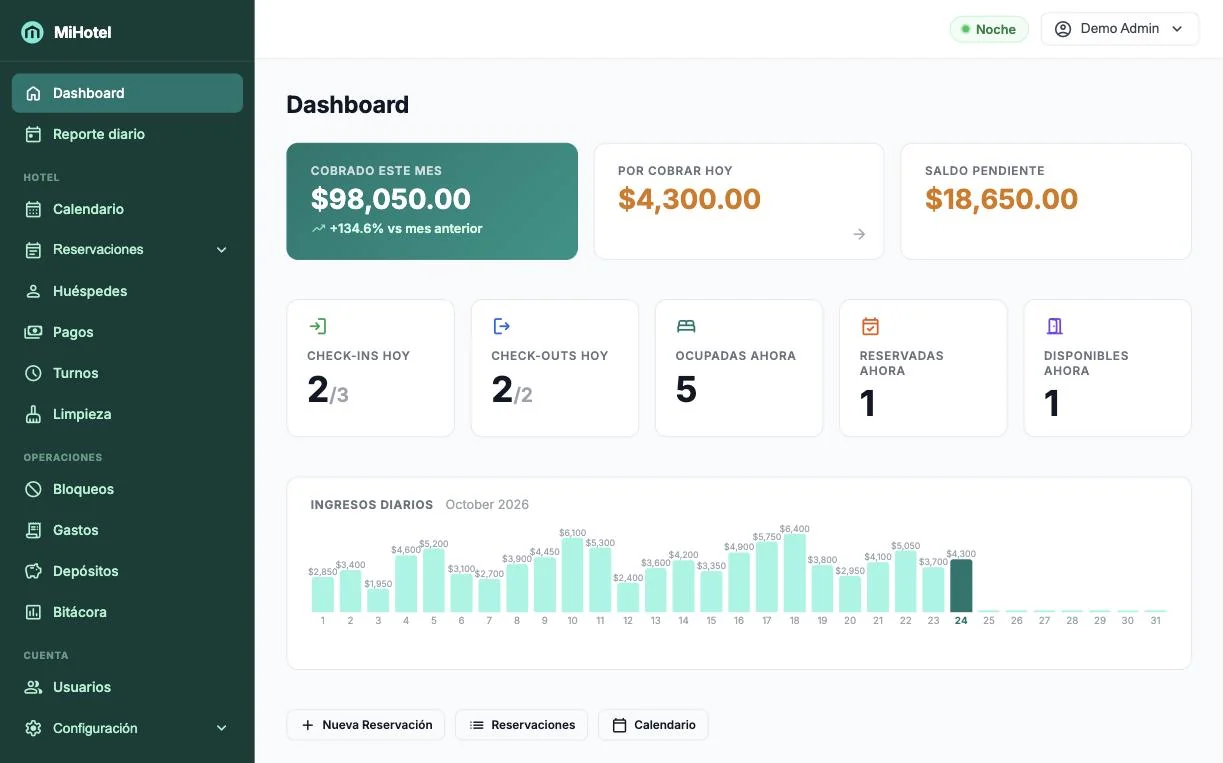This screenshot has height=763, width=1223.
Task: Click the October 2026 chart label
Action: 487,505
